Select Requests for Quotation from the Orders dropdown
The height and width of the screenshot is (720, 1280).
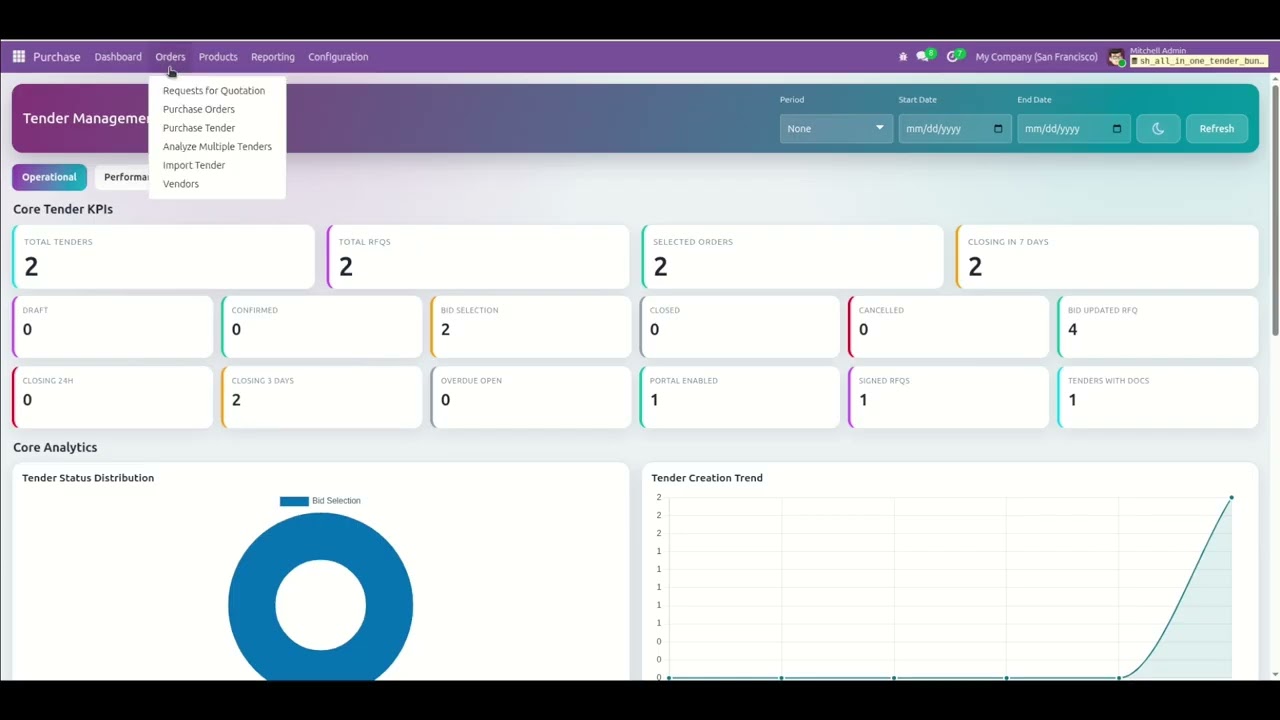(214, 90)
